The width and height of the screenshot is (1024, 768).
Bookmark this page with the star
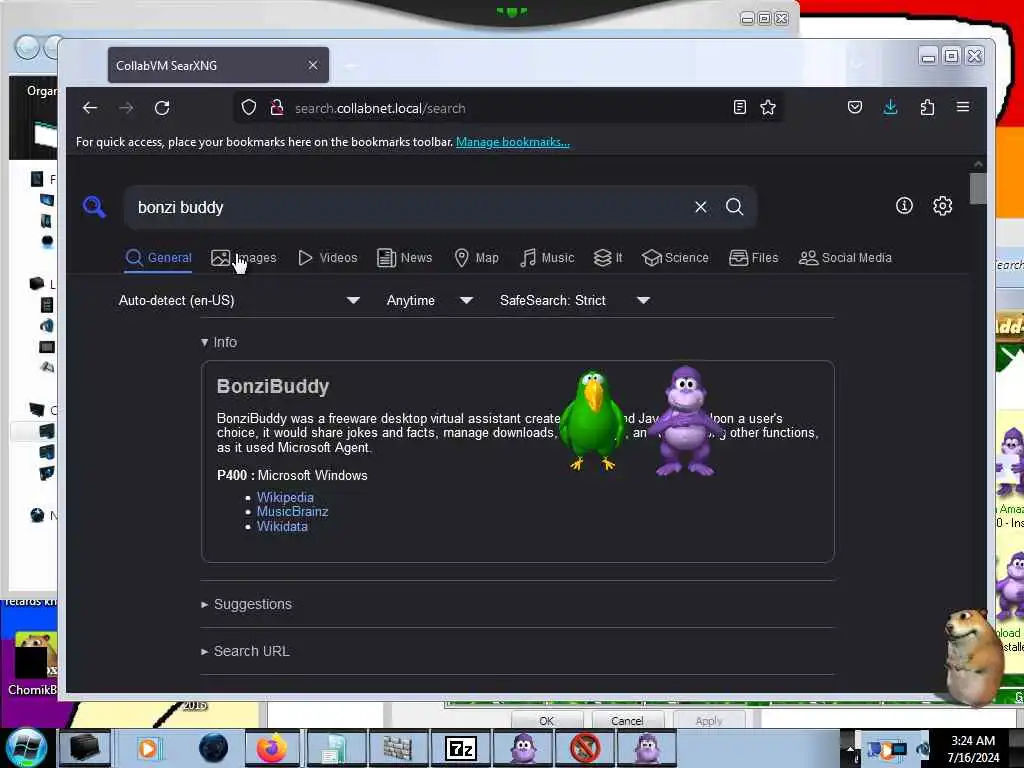768,107
